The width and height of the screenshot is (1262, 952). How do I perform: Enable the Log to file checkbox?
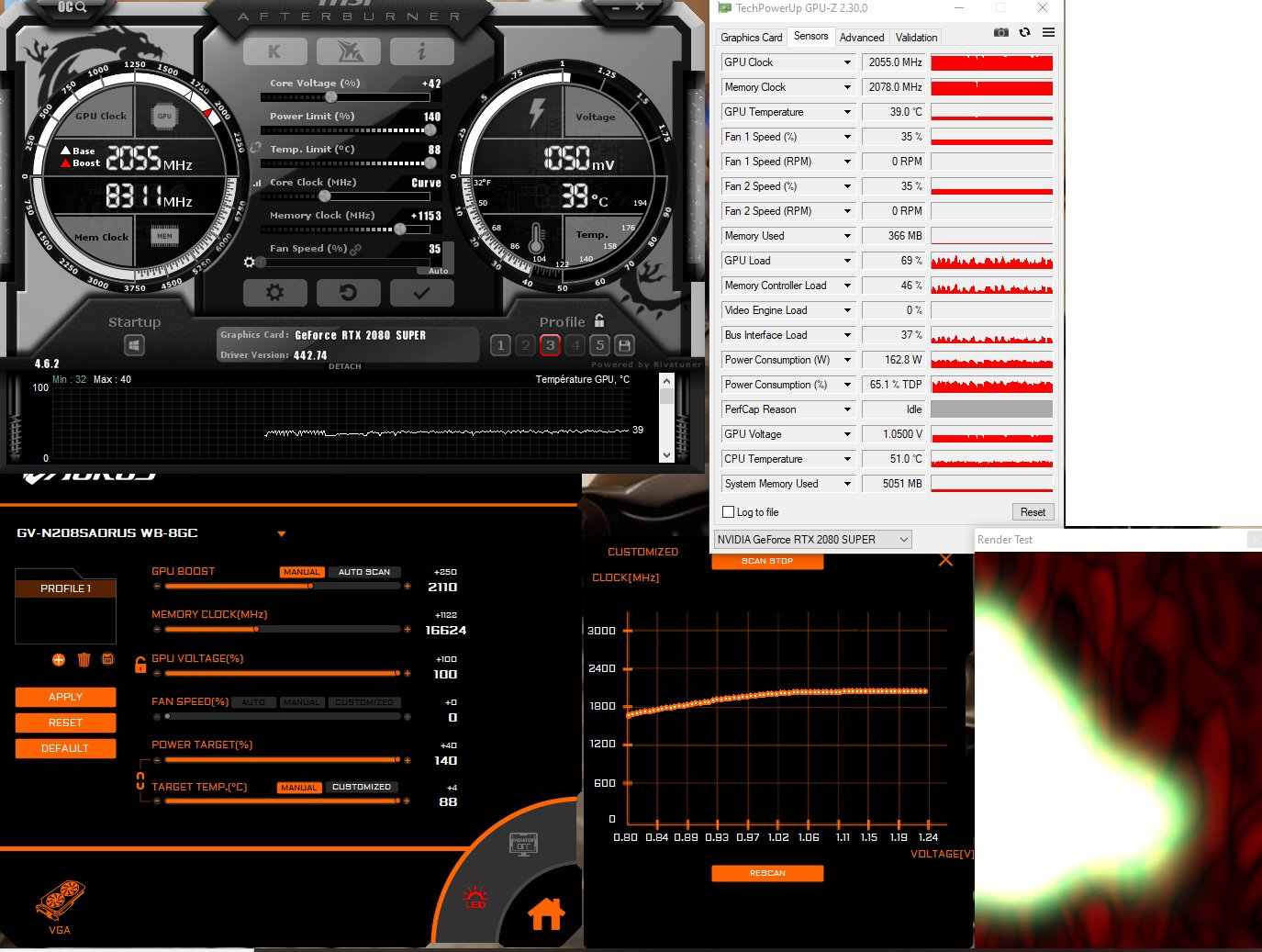(729, 512)
